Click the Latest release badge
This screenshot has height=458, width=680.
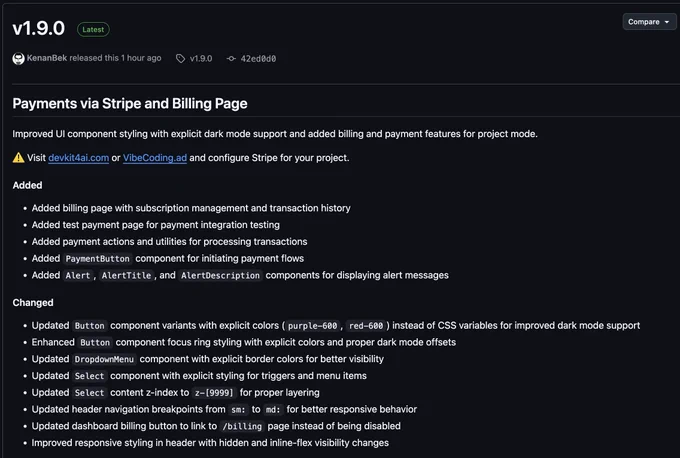(x=93, y=29)
